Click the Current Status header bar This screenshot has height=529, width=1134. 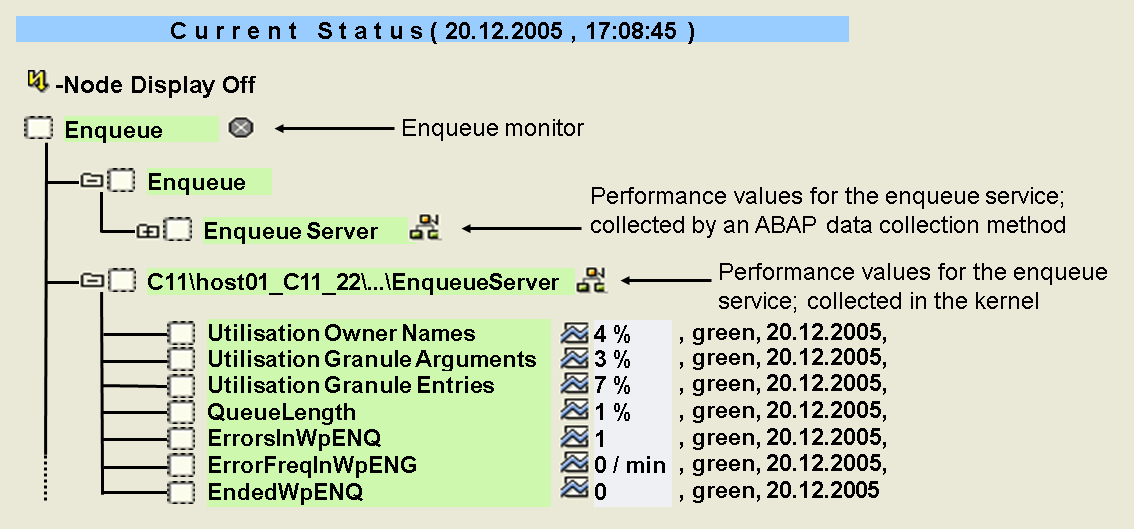pos(432,30)
